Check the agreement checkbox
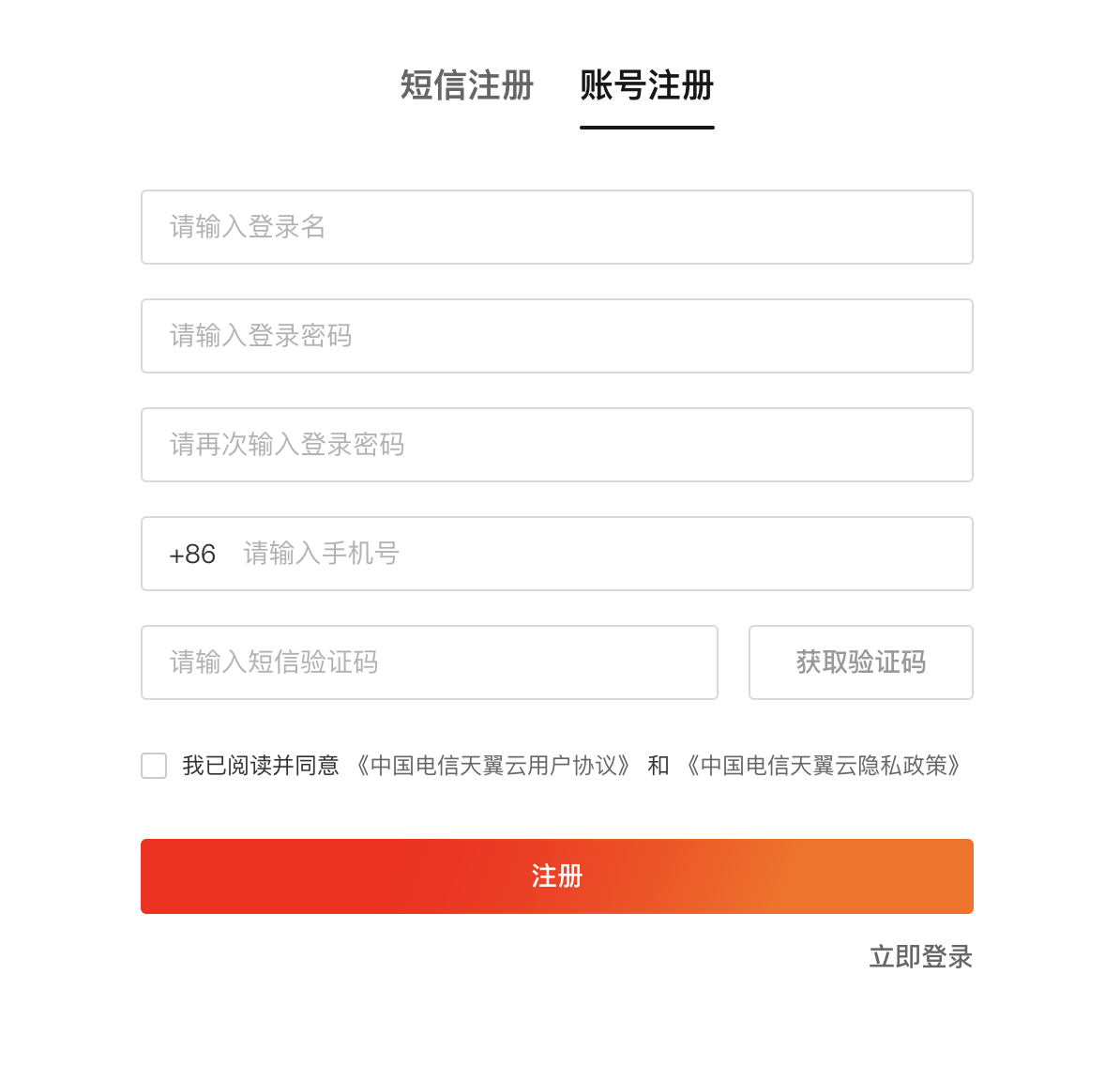Screen dimensions: 1120x1081 pos(154,766)
